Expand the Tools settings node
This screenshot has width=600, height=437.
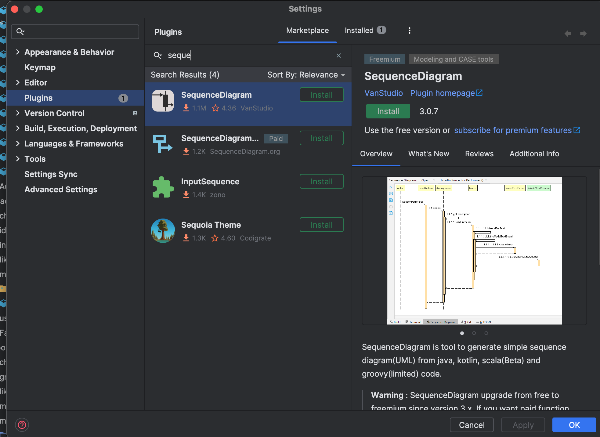pos(17,159)
